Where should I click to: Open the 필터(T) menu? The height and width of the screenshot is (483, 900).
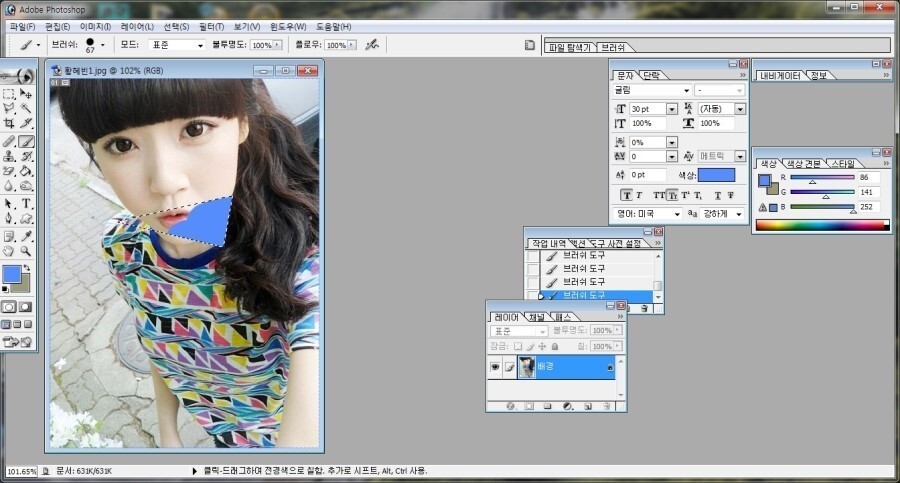211,26
